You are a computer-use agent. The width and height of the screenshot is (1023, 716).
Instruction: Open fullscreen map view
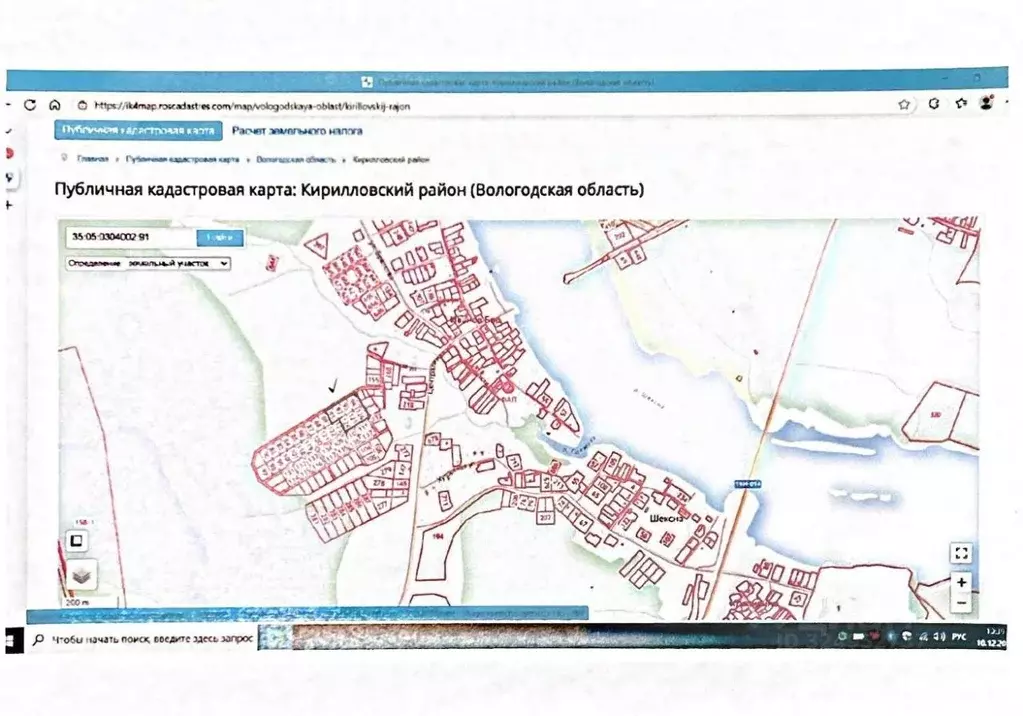(961, 553)
